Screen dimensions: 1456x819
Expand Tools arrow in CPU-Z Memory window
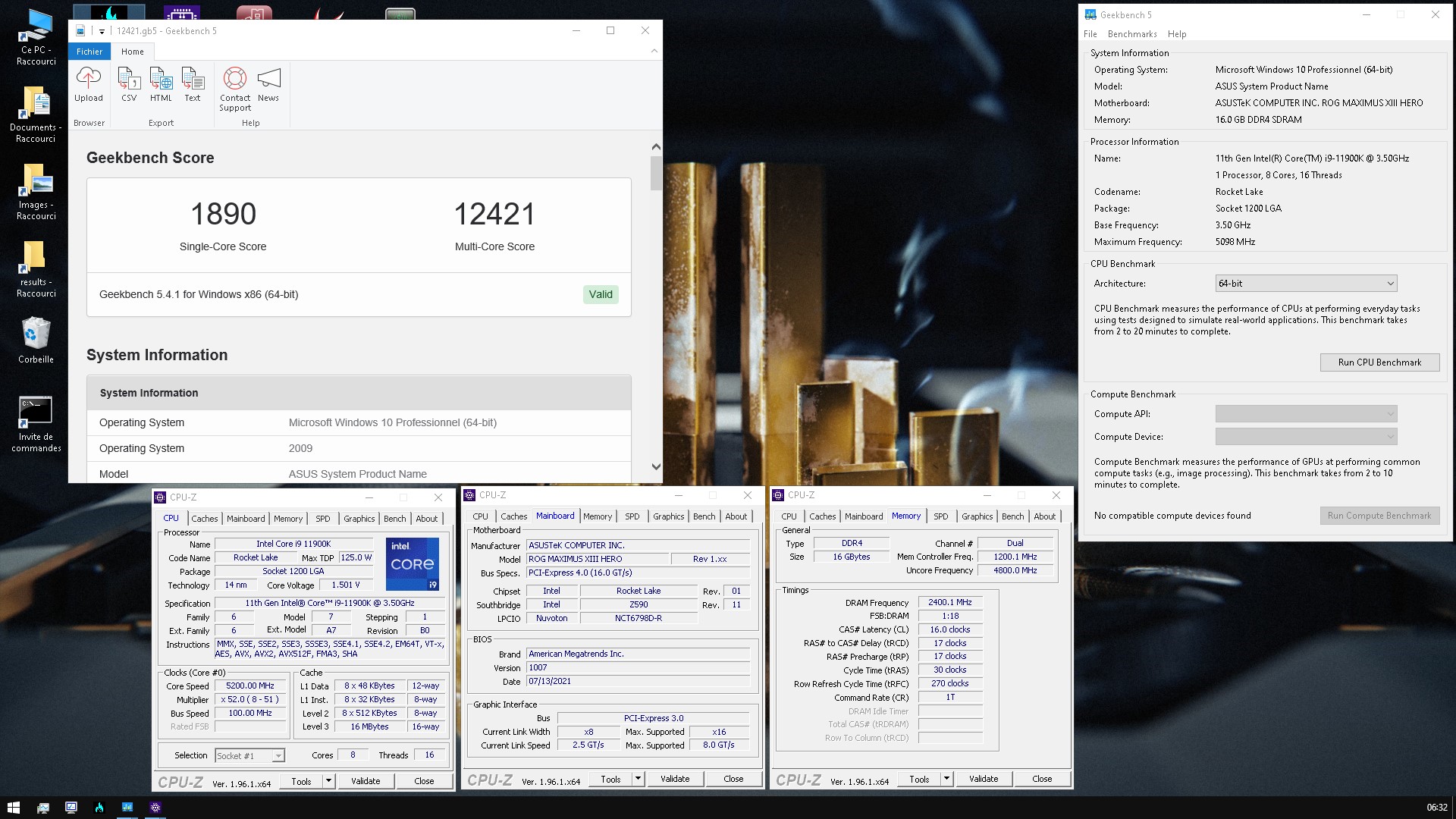coord(946,779)
